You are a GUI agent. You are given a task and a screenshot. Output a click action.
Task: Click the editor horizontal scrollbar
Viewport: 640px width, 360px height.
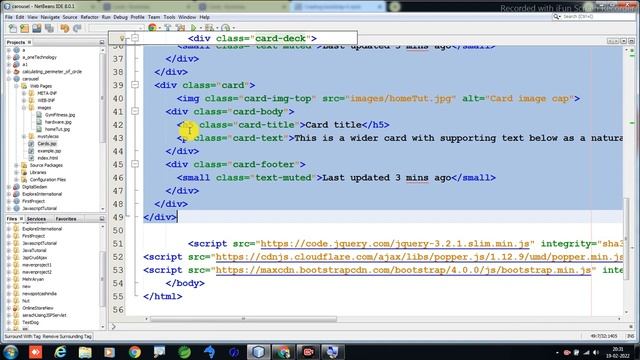243,319
